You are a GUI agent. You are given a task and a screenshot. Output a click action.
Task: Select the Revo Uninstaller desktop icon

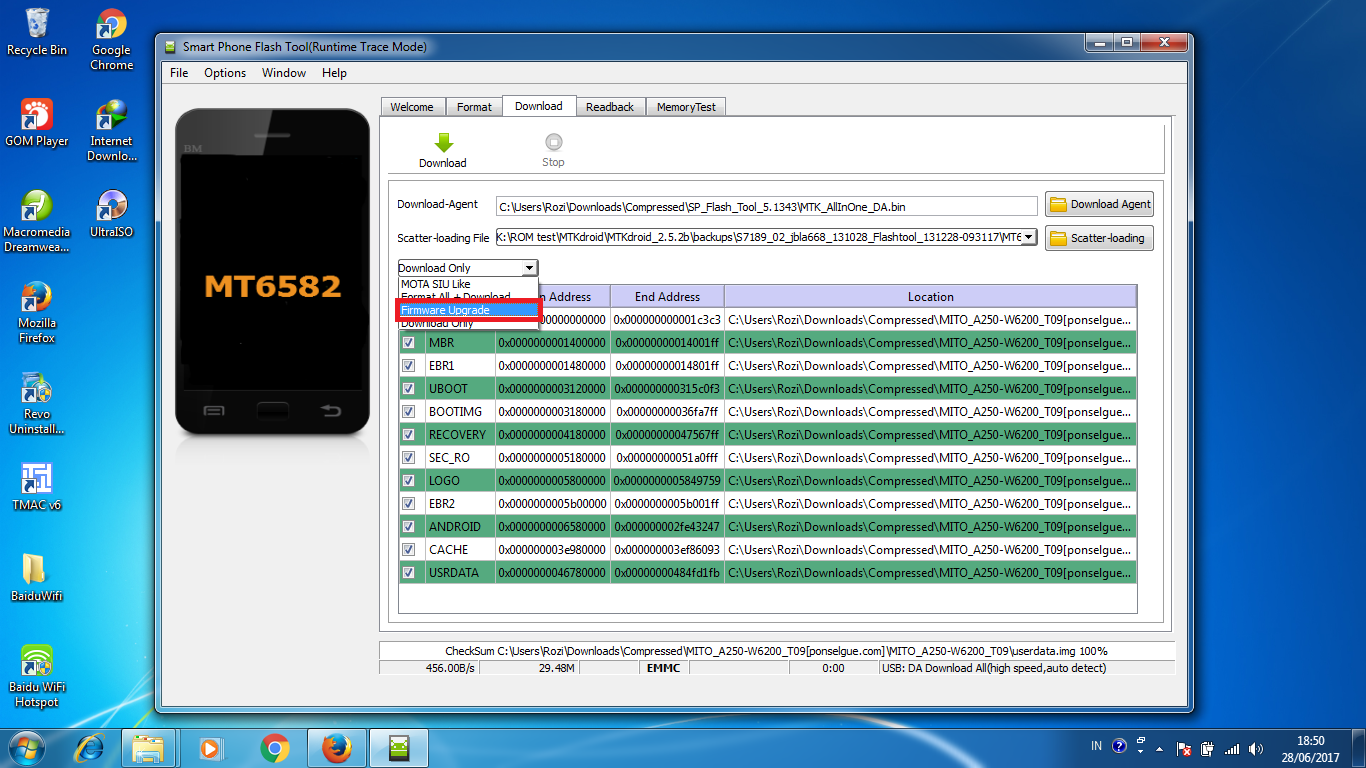37,403
